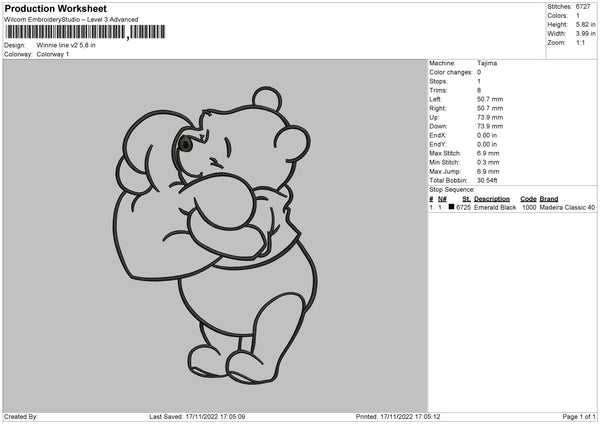Click the 'Created By:' label

click(x=21, y=417)
